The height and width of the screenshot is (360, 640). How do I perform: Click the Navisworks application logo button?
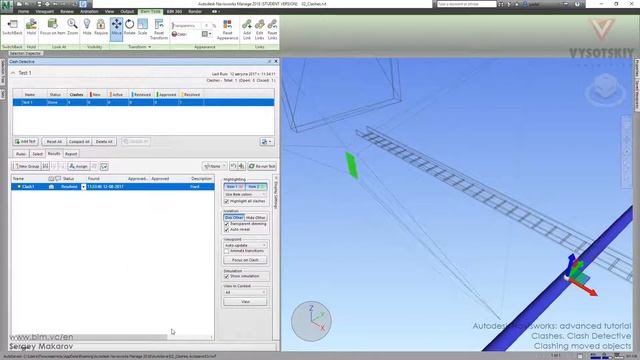pyautogui.click(x=6, y=5)
